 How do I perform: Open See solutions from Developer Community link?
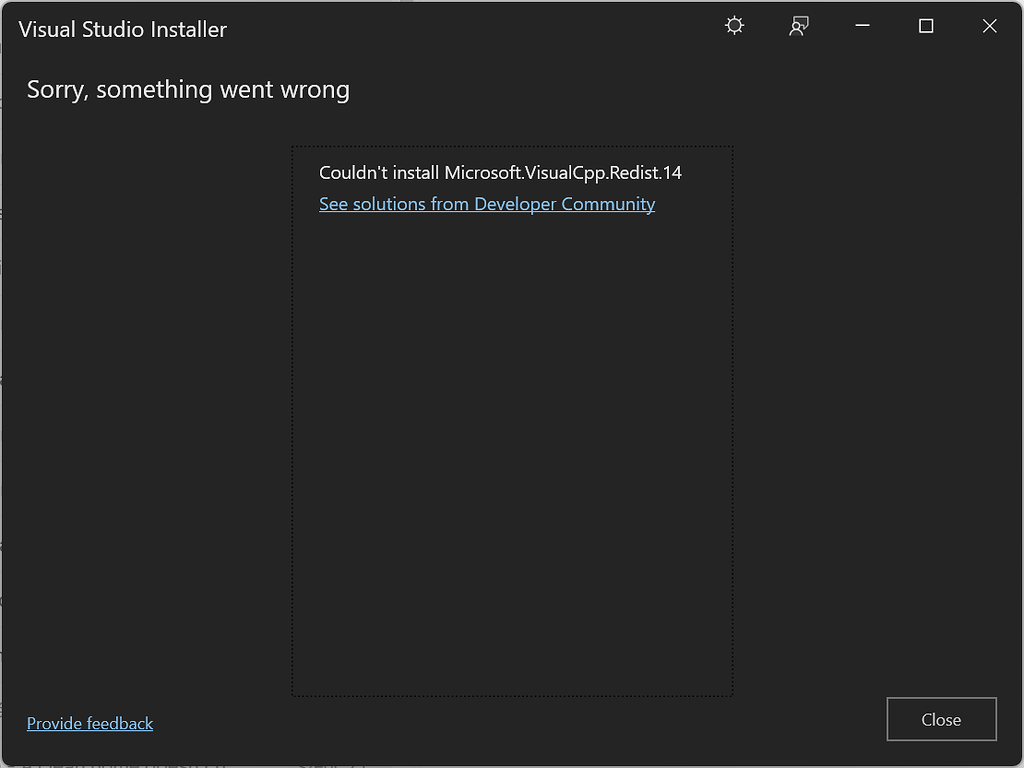pos(487,204)
